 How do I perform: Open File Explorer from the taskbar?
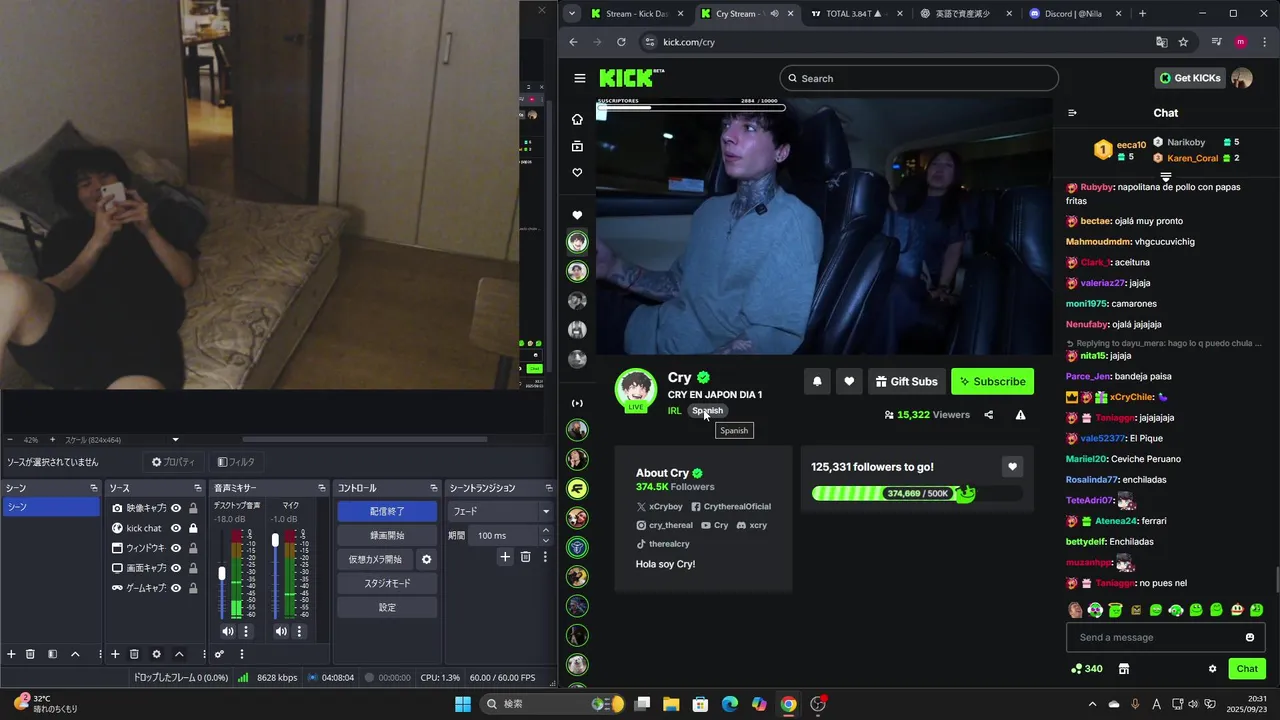[x=671, y=704]
